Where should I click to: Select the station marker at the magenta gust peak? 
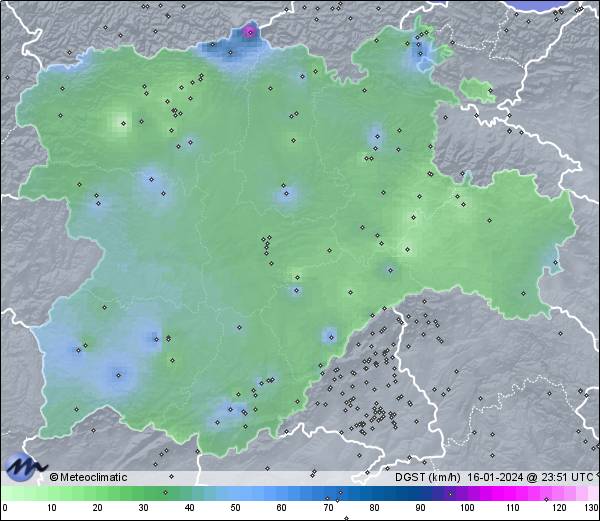point(250,32)
